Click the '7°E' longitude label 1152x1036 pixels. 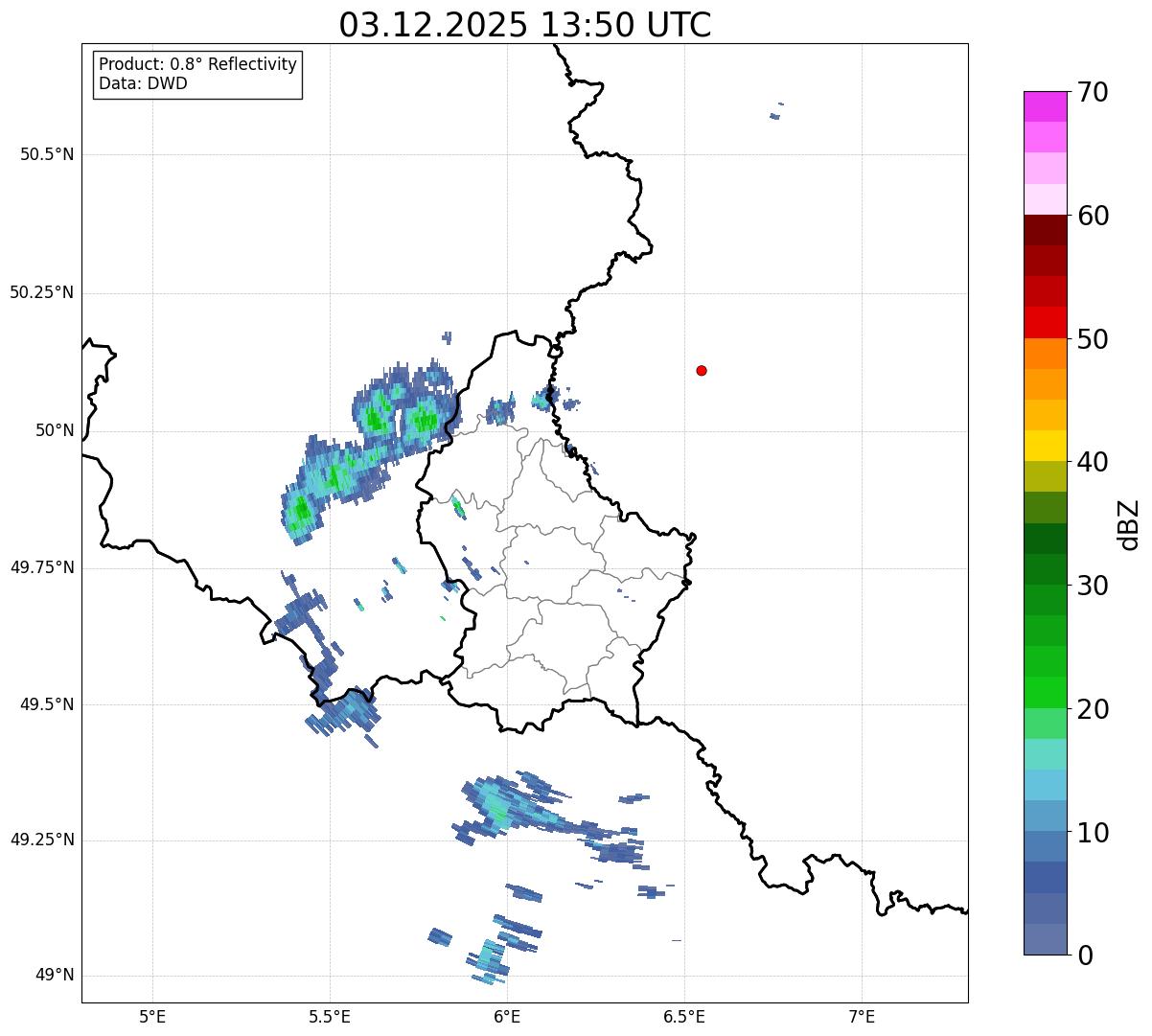point(862,1016)
